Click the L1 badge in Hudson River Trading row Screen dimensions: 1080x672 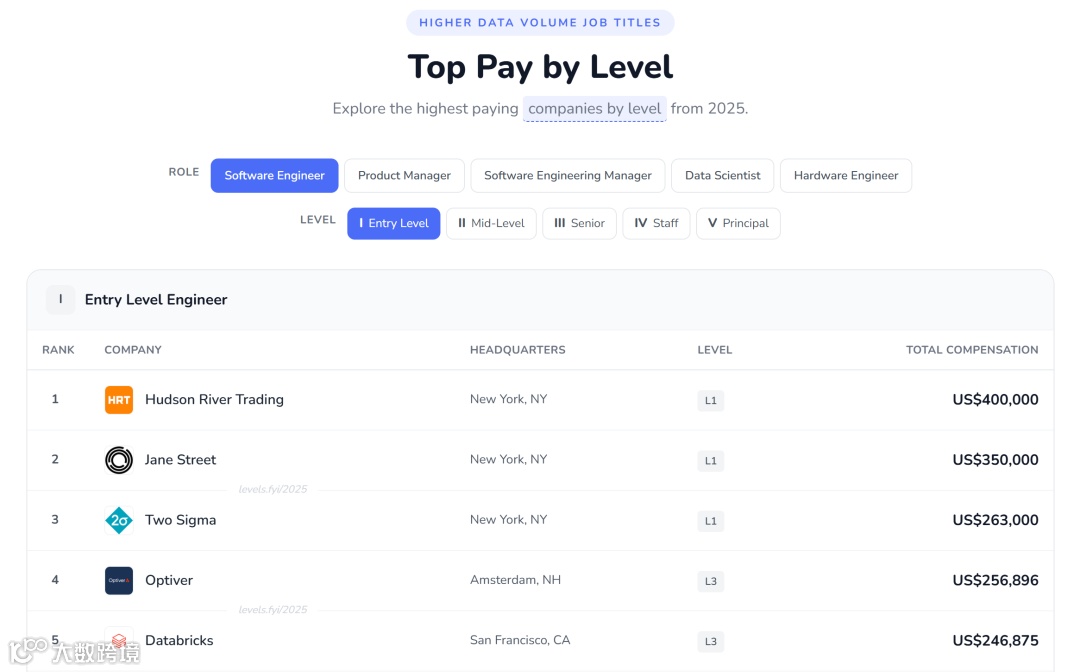point(711,401)
